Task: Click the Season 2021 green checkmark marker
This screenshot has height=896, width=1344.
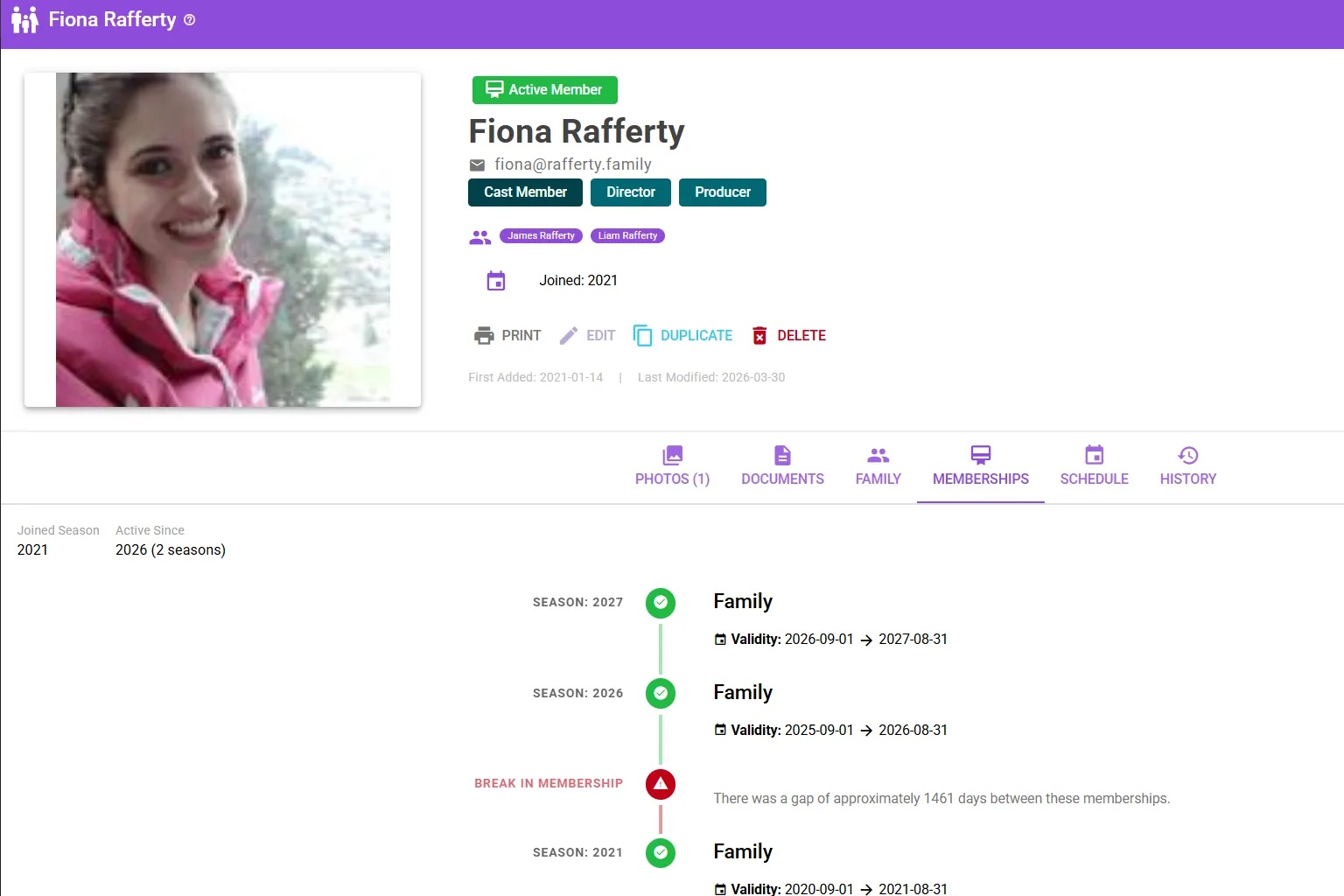Action: (x=661, y=853)
